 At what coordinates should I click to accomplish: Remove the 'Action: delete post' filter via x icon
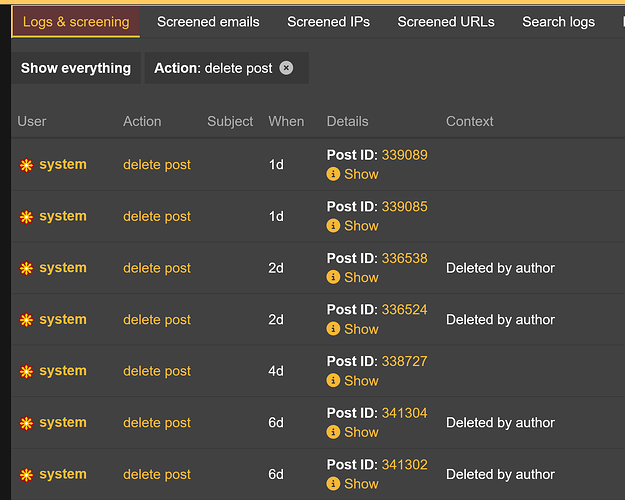tap(286, 68)
